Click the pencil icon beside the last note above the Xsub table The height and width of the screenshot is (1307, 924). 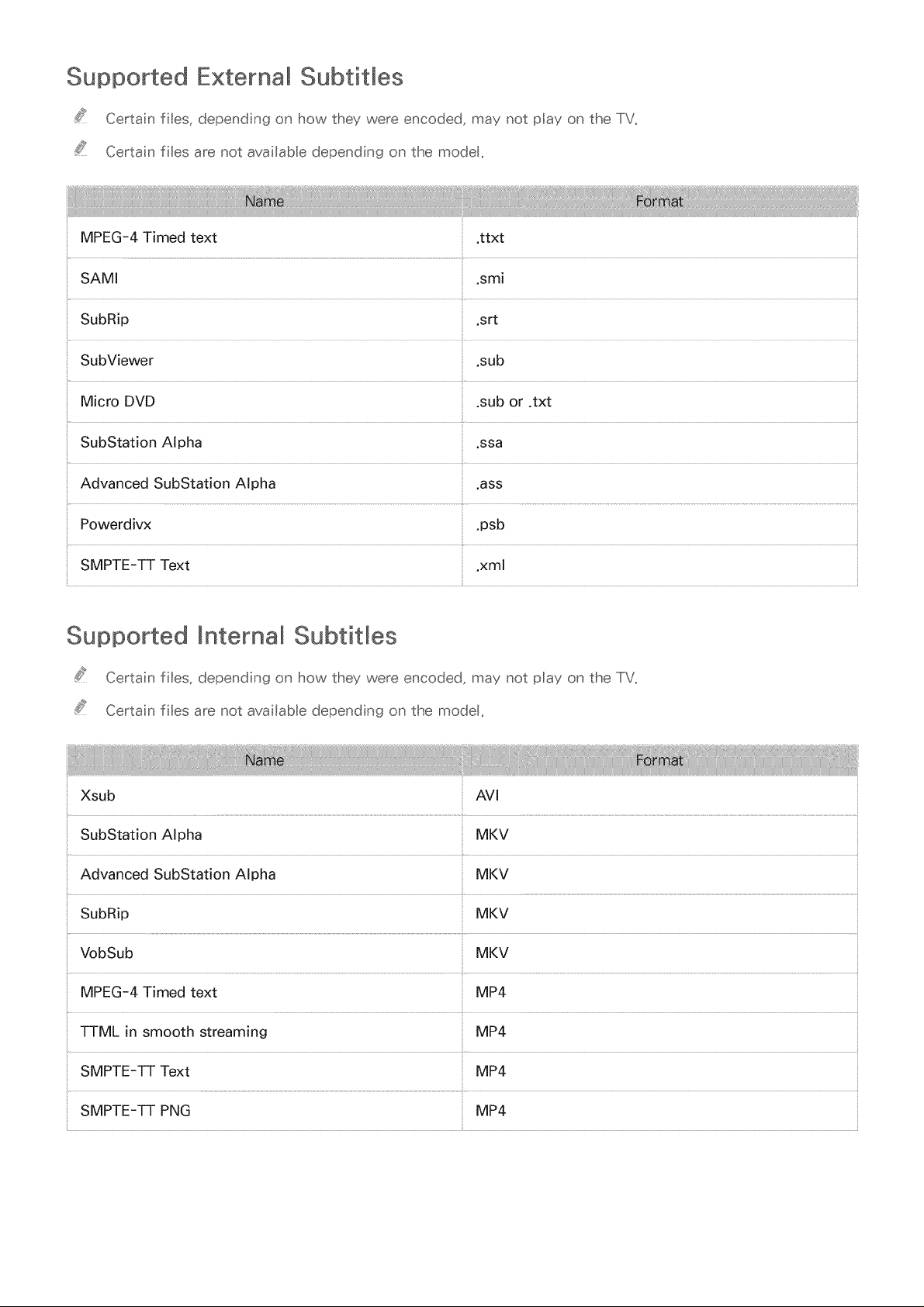tap(81, 707)
